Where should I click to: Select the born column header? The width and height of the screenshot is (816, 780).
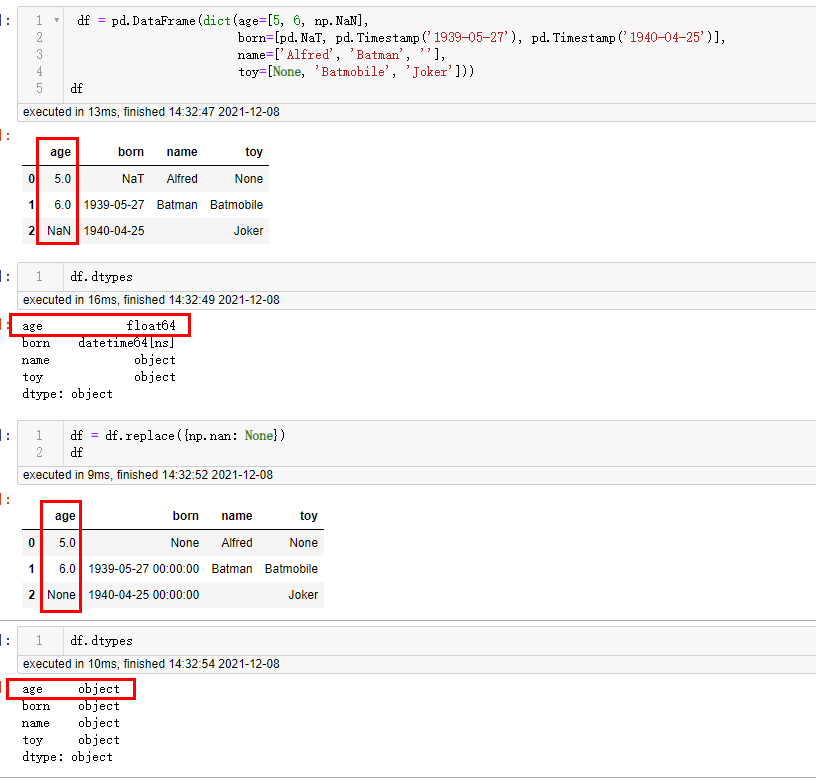click(x=131, y=152)
